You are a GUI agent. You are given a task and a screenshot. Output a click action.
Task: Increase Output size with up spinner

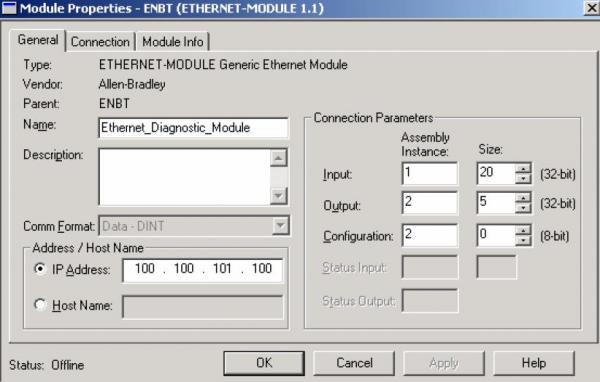click(x=523, y=198)
